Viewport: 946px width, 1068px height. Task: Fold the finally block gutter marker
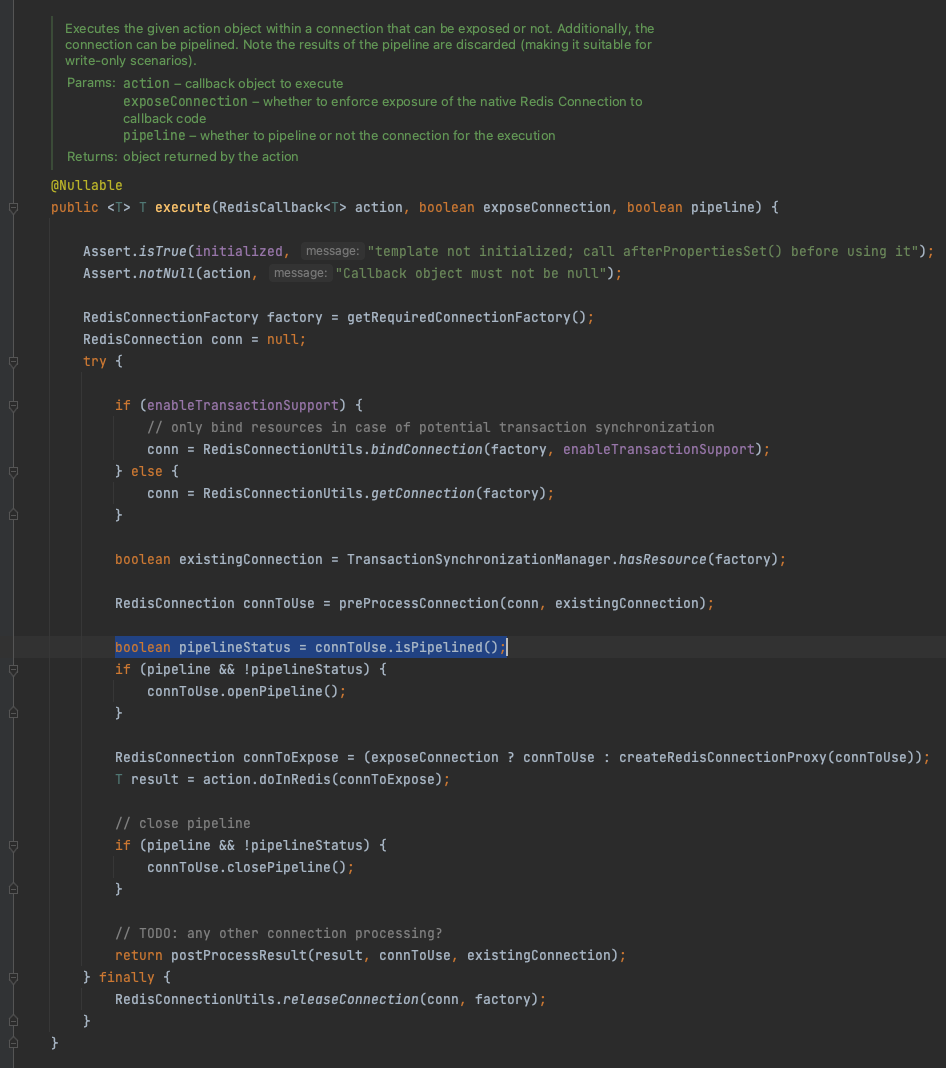pos(13,977)
